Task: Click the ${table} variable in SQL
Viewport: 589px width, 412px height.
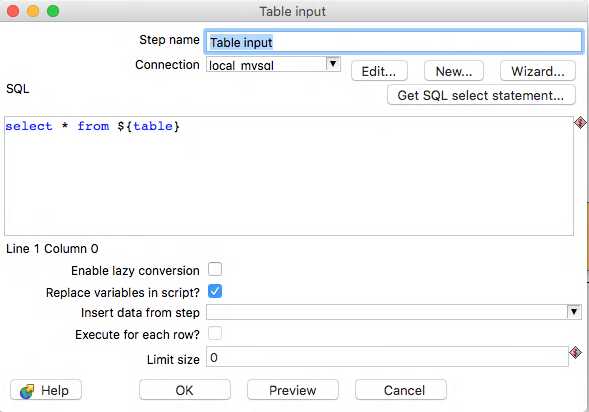Action: pyautogui.click(x=148, y=126)
